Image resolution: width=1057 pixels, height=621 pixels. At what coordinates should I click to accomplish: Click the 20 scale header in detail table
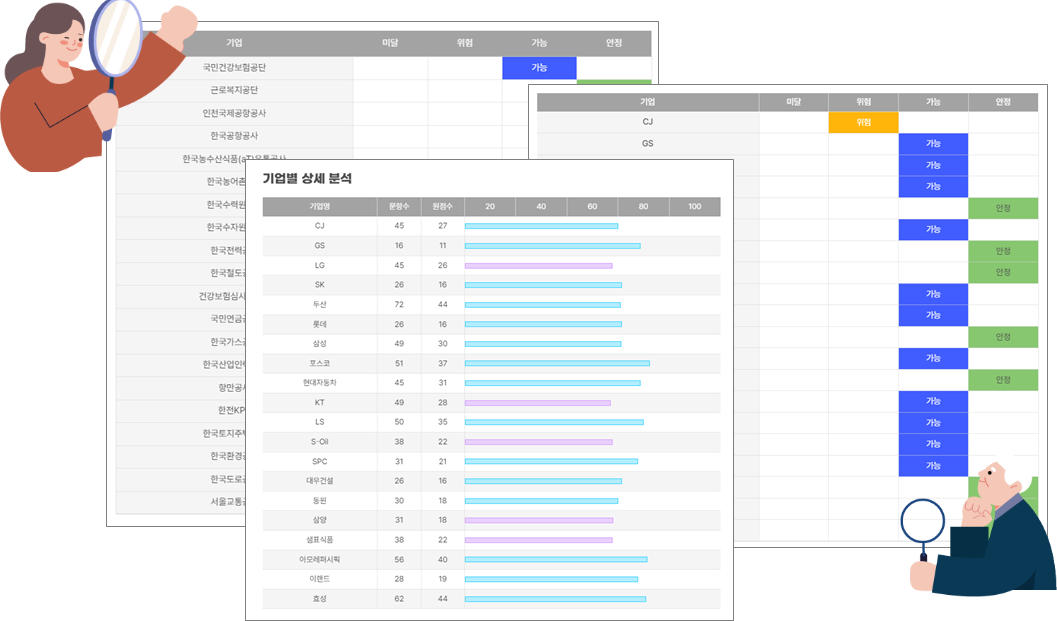pos(490,206)
